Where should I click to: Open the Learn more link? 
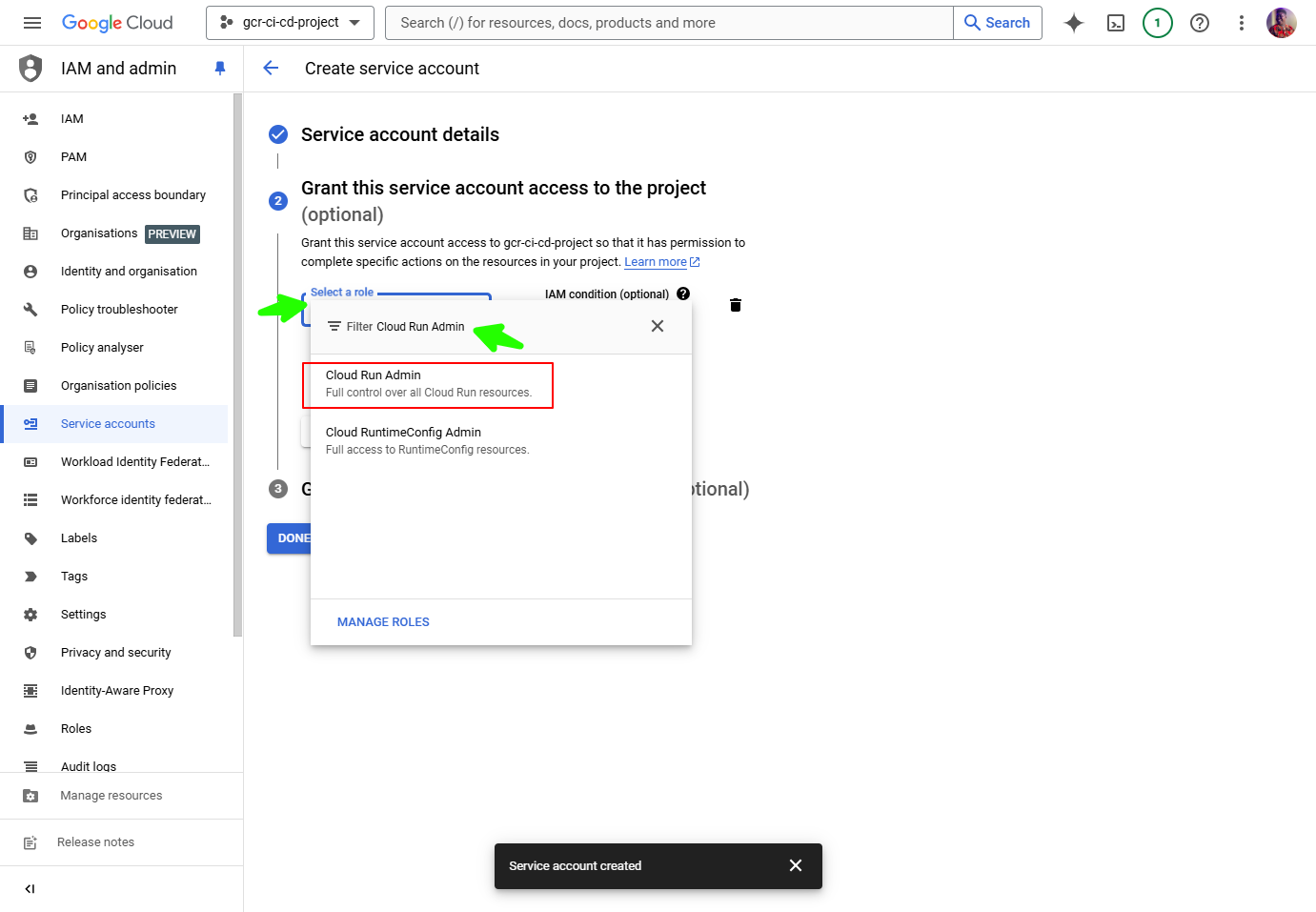[661, 262]
